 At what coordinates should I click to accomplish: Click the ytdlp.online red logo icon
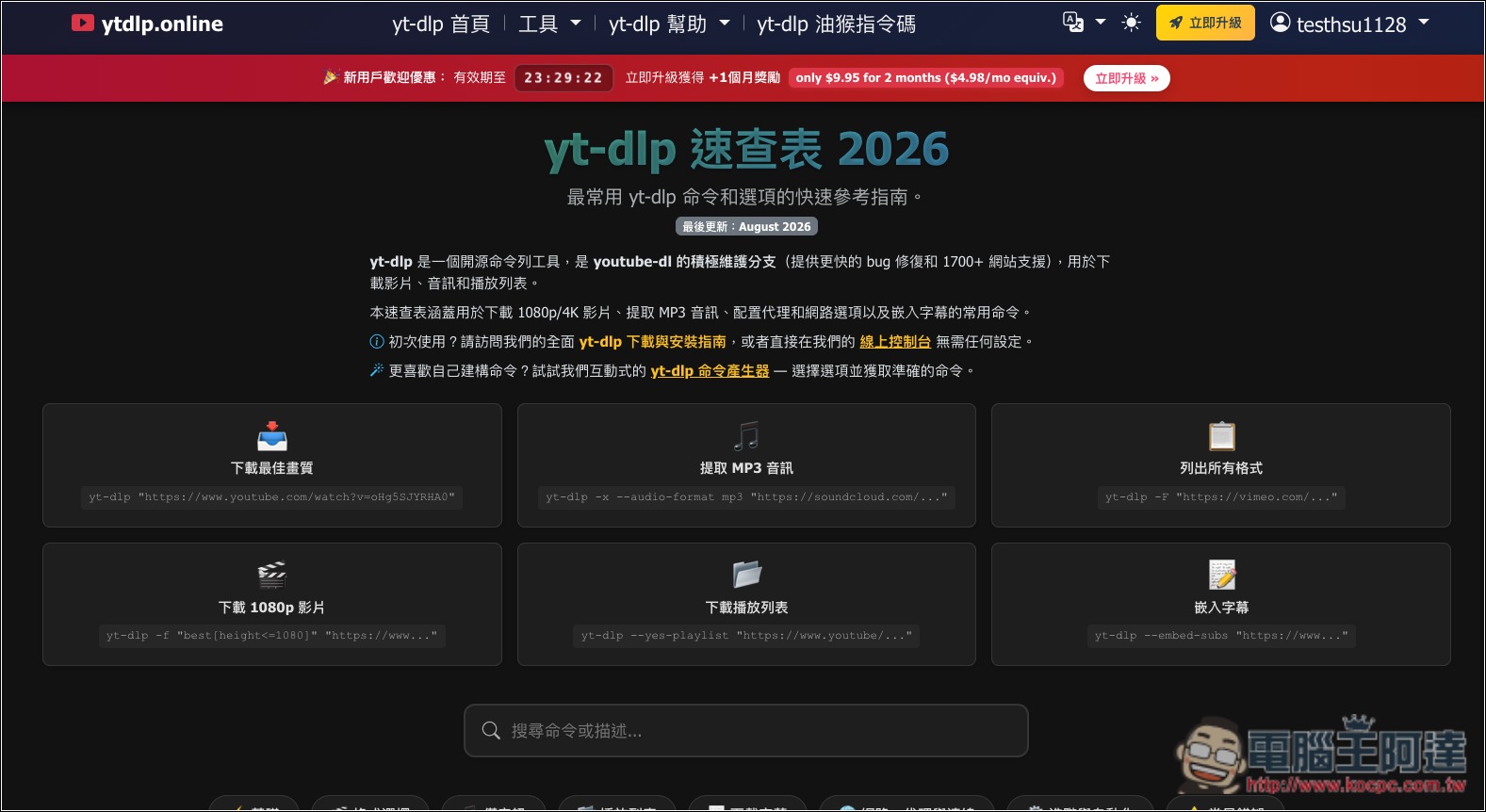point(83,24)
